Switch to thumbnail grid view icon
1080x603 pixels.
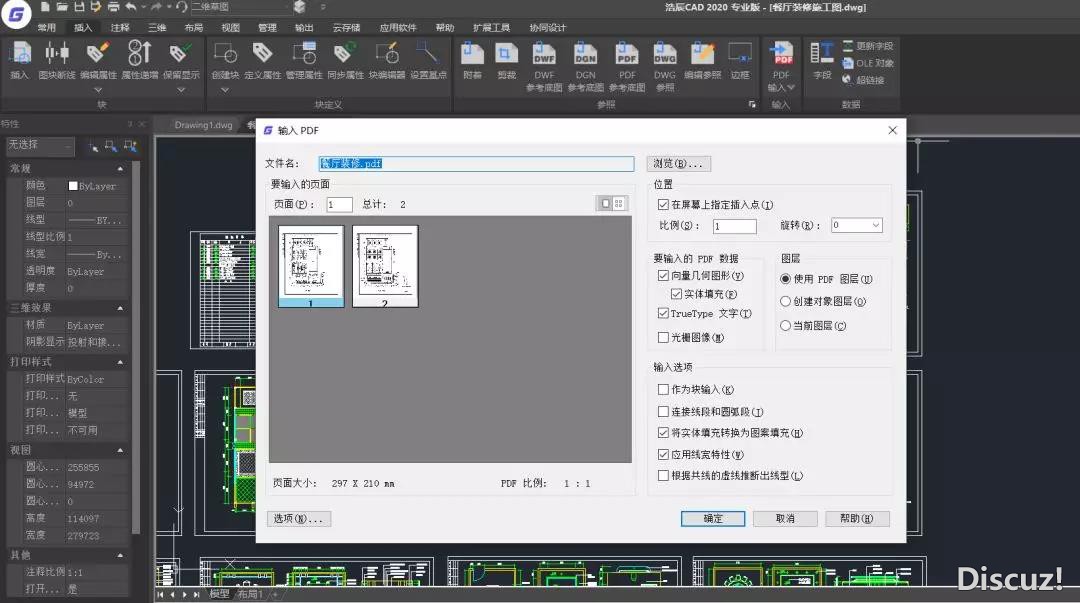point(619,203)
